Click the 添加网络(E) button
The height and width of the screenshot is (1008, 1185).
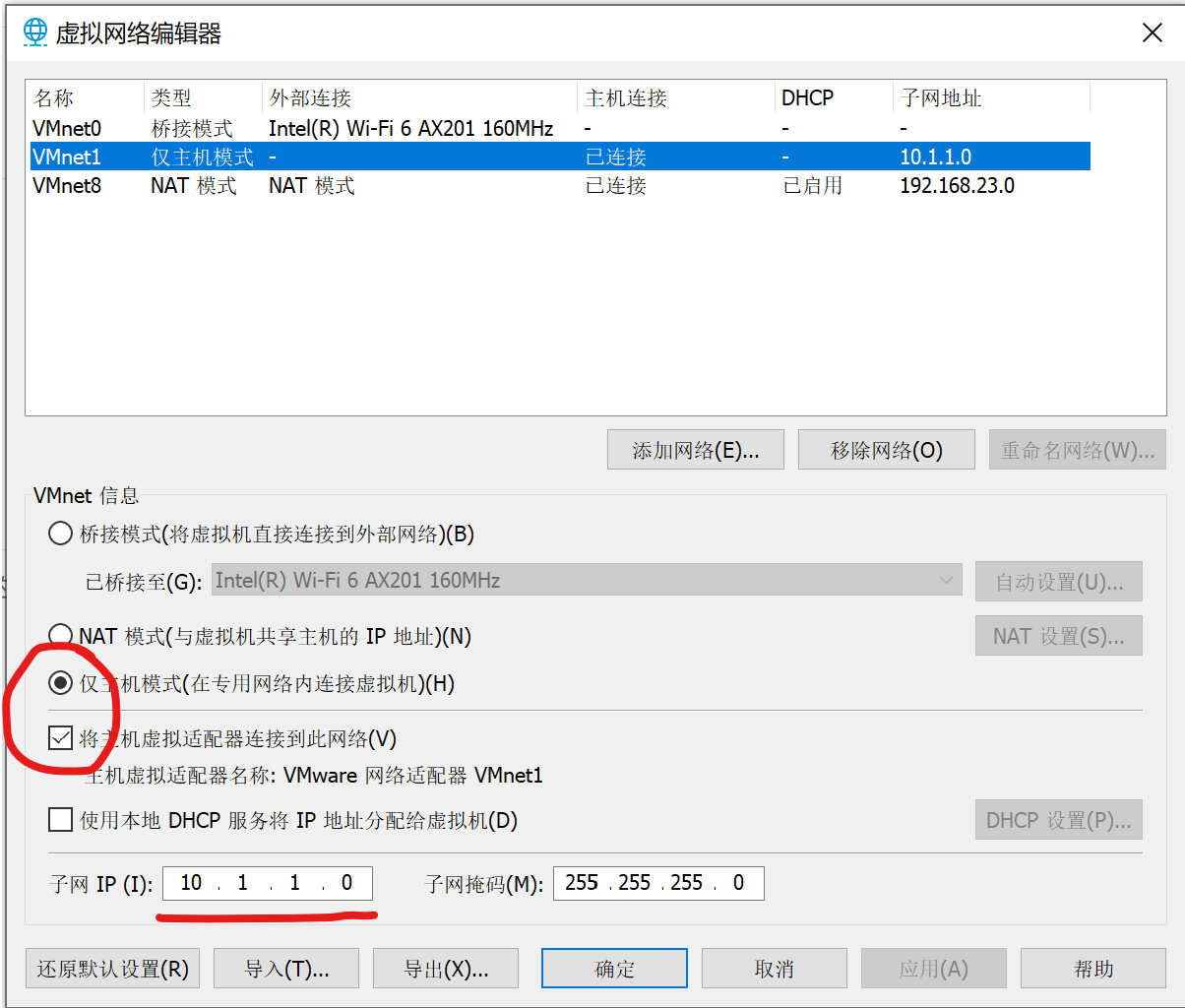click(696, 450)
